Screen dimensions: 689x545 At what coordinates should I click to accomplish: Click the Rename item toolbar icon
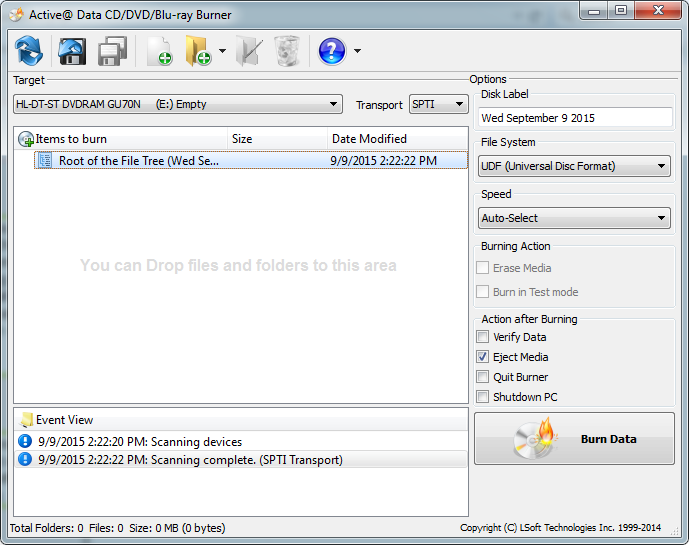coord(249,51)
